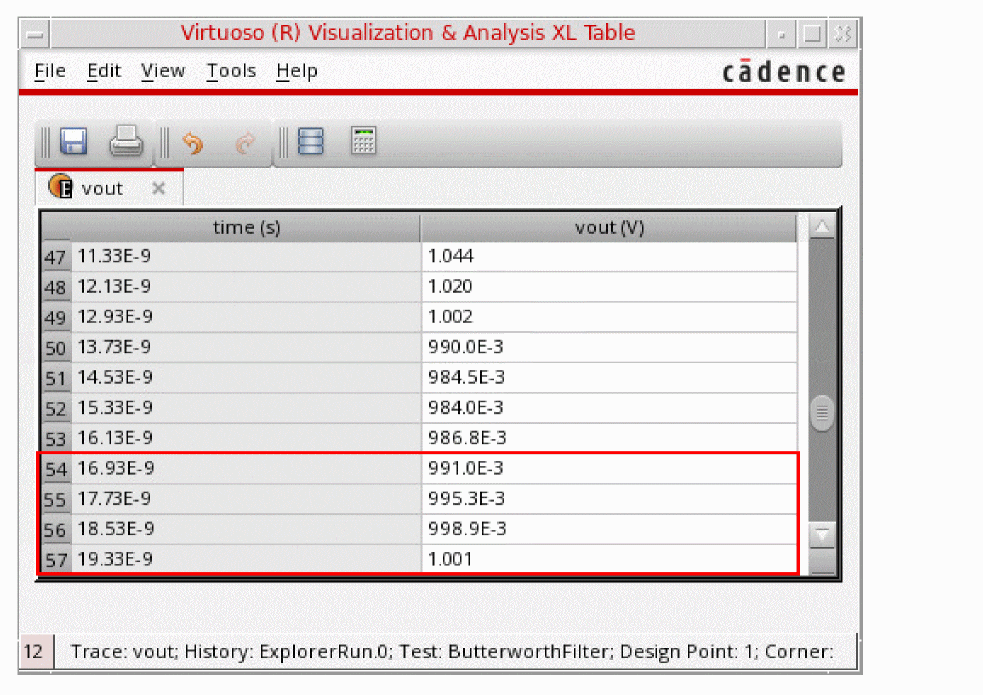The height and width of the screenshot is (695, 983).
Task: Select the vout tab
Action: pyautogui.click(x=109, y=187)
